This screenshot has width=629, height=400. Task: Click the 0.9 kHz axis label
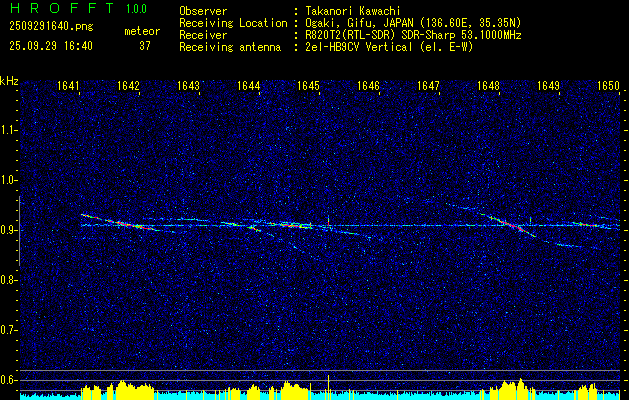pyautogui.click(x=9, y=230)
